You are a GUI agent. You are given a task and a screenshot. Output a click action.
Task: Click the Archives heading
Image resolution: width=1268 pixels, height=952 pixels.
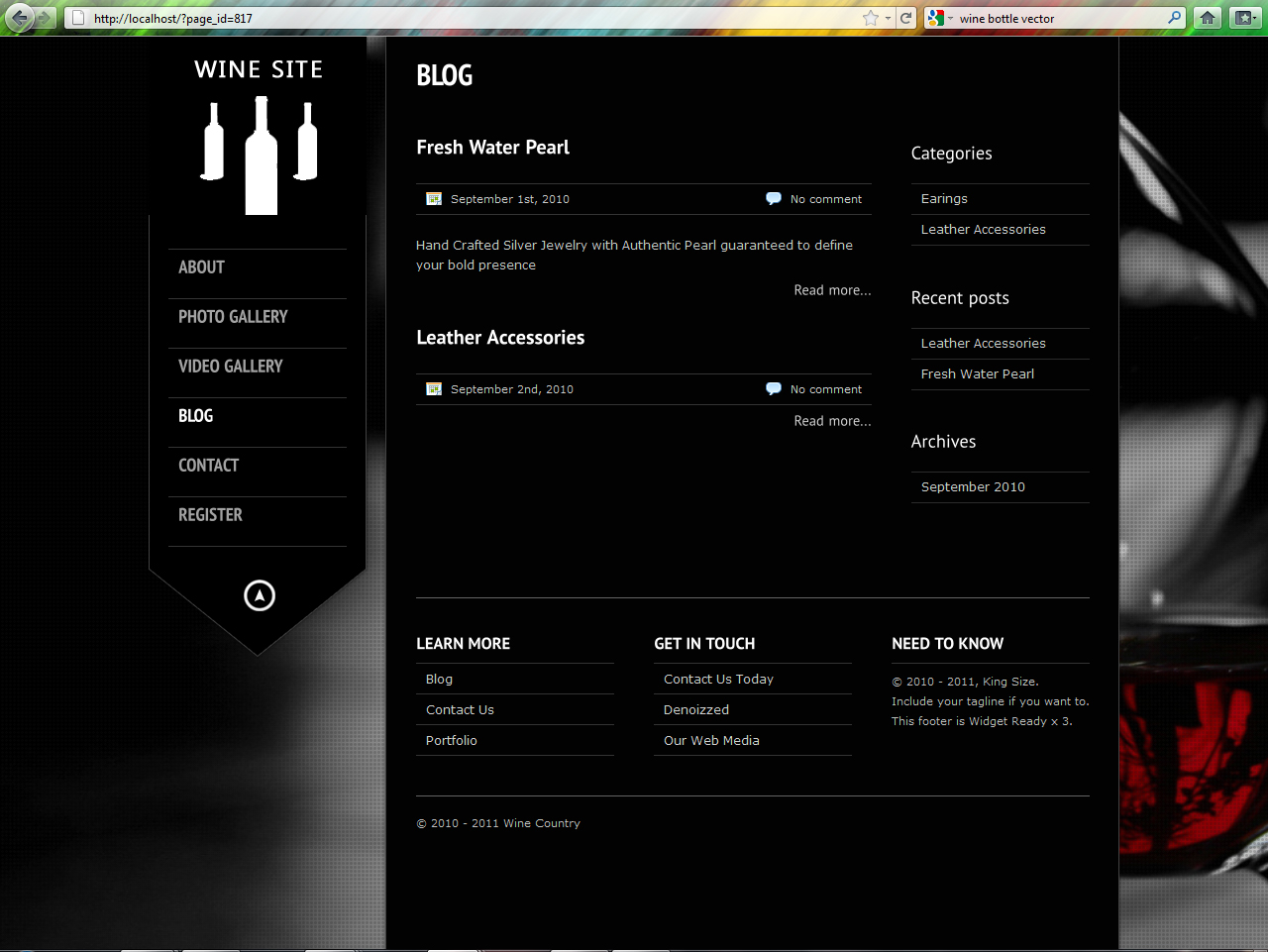pyautogui.click(x=943, y=442)
